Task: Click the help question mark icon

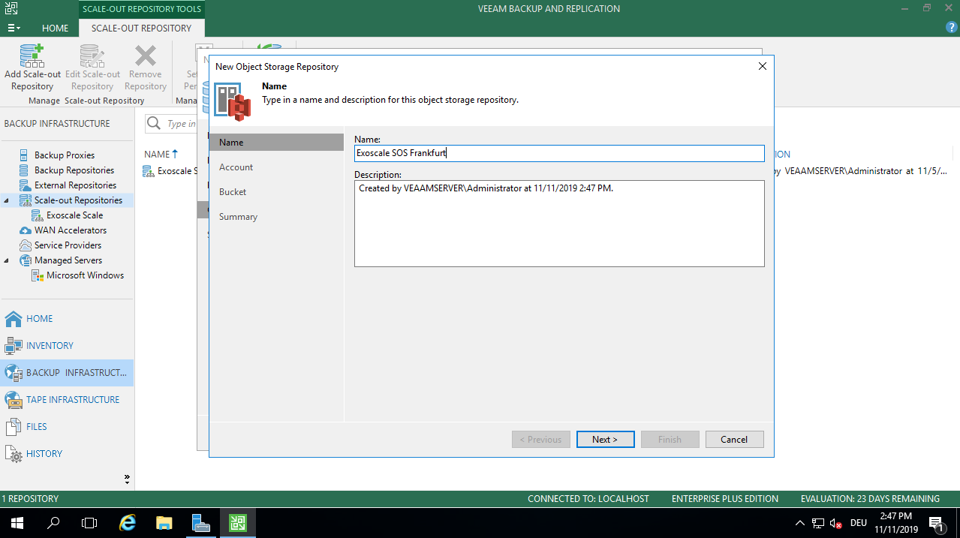Action: tap(951, 28)
